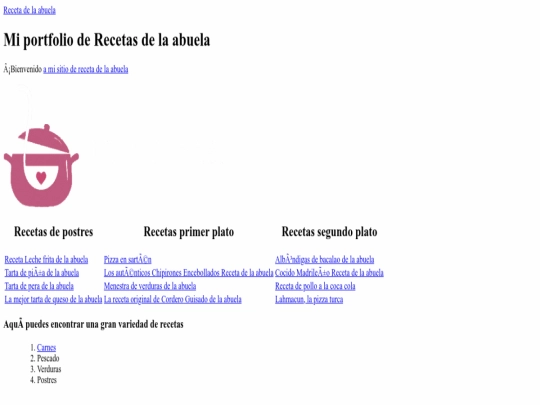The width and height of the screenshot is (540, 405).
Task: Open 'La mejor tarta de queso de la abuela'
Action: [x=53, y=300]
